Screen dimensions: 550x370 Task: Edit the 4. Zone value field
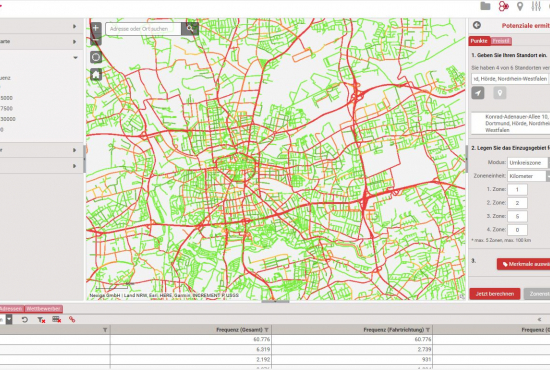coord(517,230)
